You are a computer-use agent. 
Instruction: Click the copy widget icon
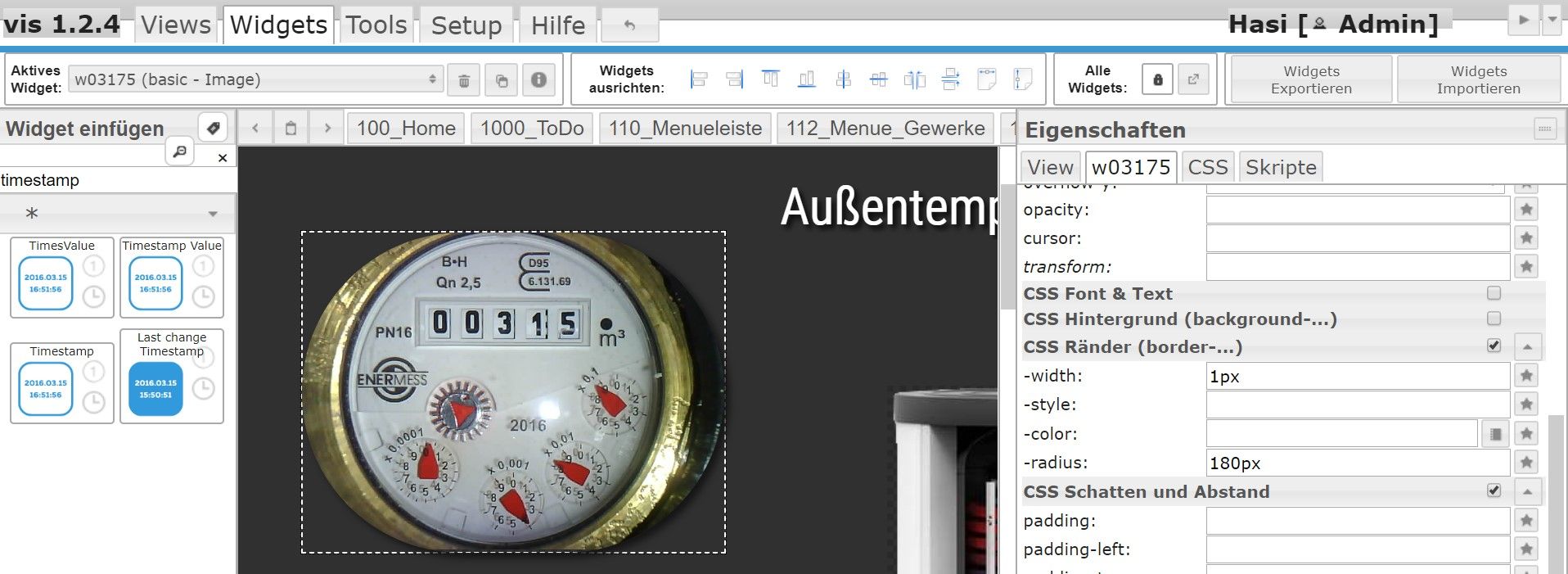point(501,80)
